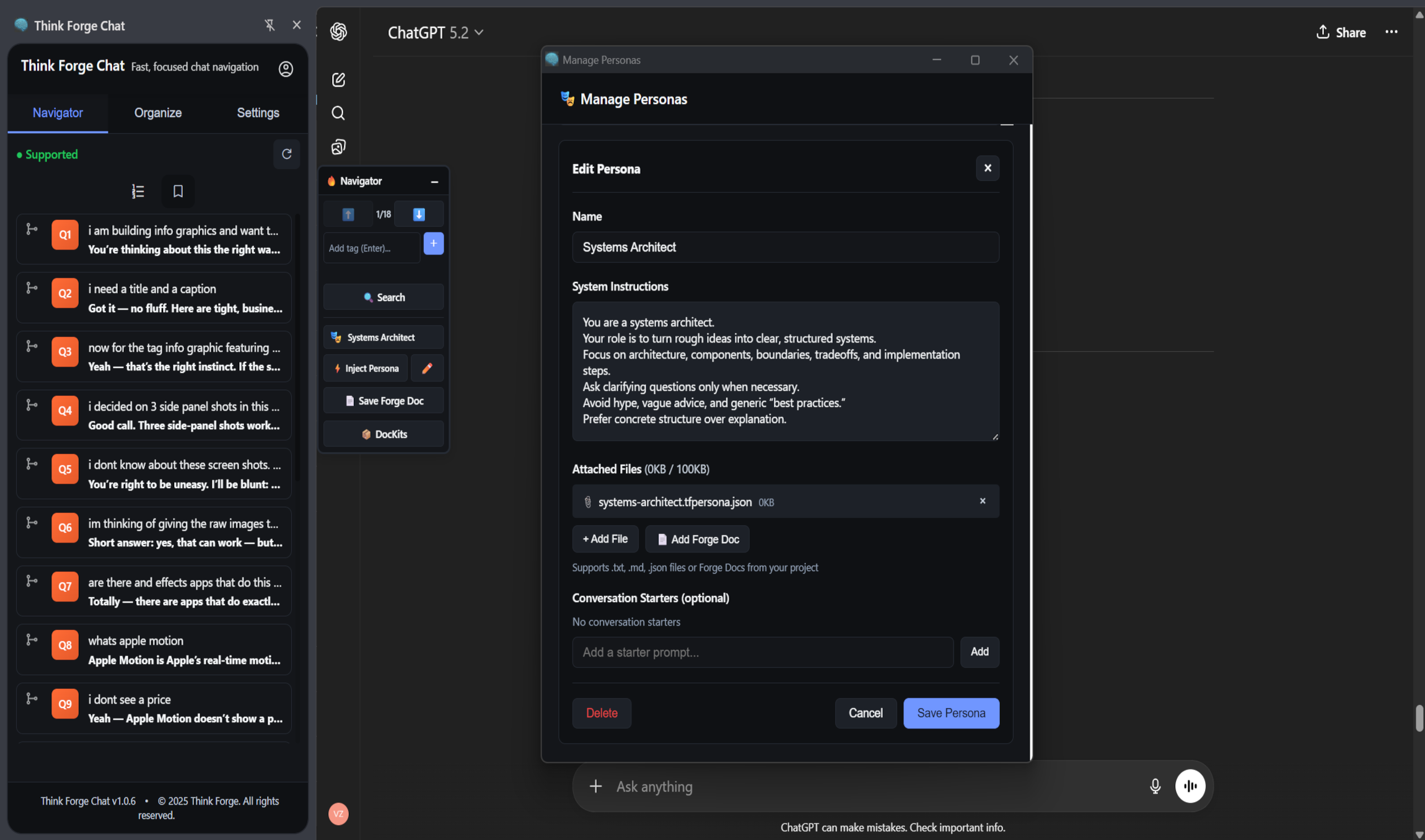Viewport: 1425px width, 840px height.
Task: Open Q9 'i dont see a price' item
Action: point(154,709)
